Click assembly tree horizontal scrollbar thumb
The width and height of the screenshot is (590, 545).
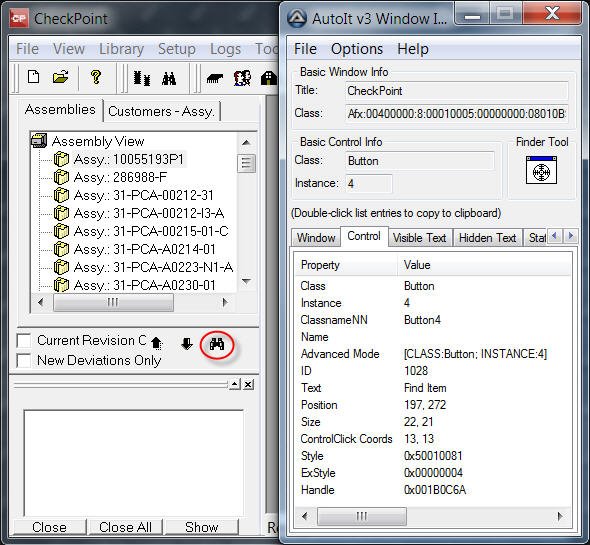click(113, 302)
